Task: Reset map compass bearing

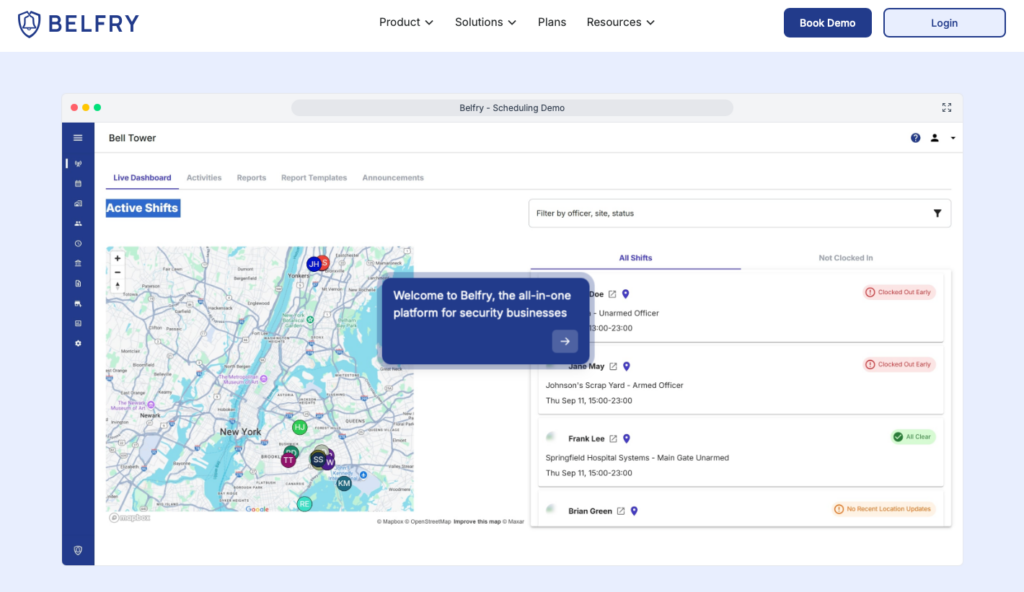Action: click(118, 286)
